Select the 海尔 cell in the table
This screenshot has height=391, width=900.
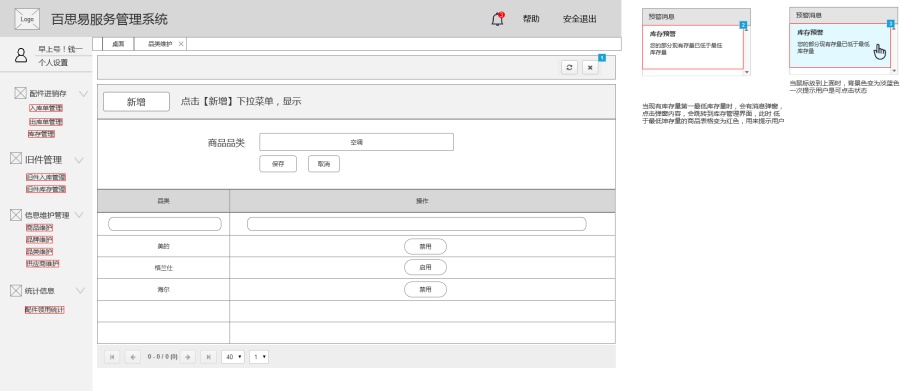pyautogui.click(x=164, y=289)
